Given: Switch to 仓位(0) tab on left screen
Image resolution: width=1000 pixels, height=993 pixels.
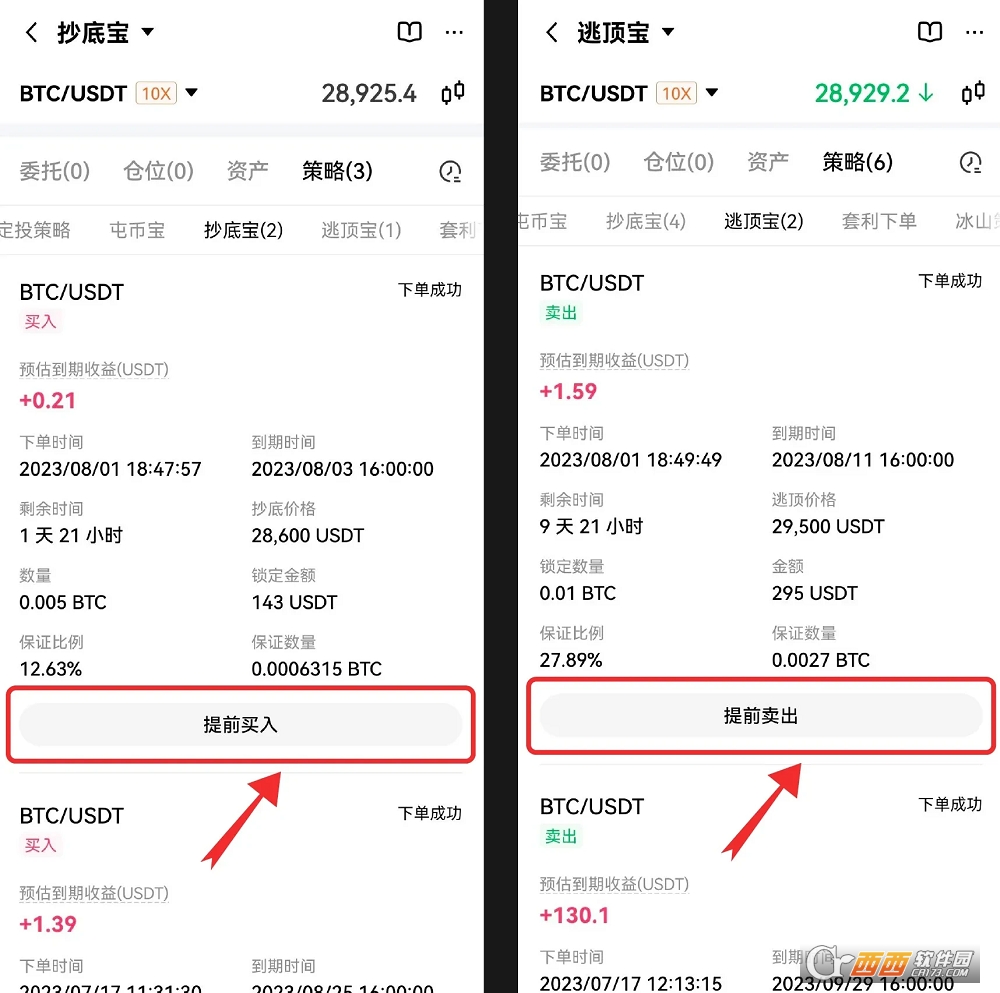Looking at the screenshot, I should 158,171.
